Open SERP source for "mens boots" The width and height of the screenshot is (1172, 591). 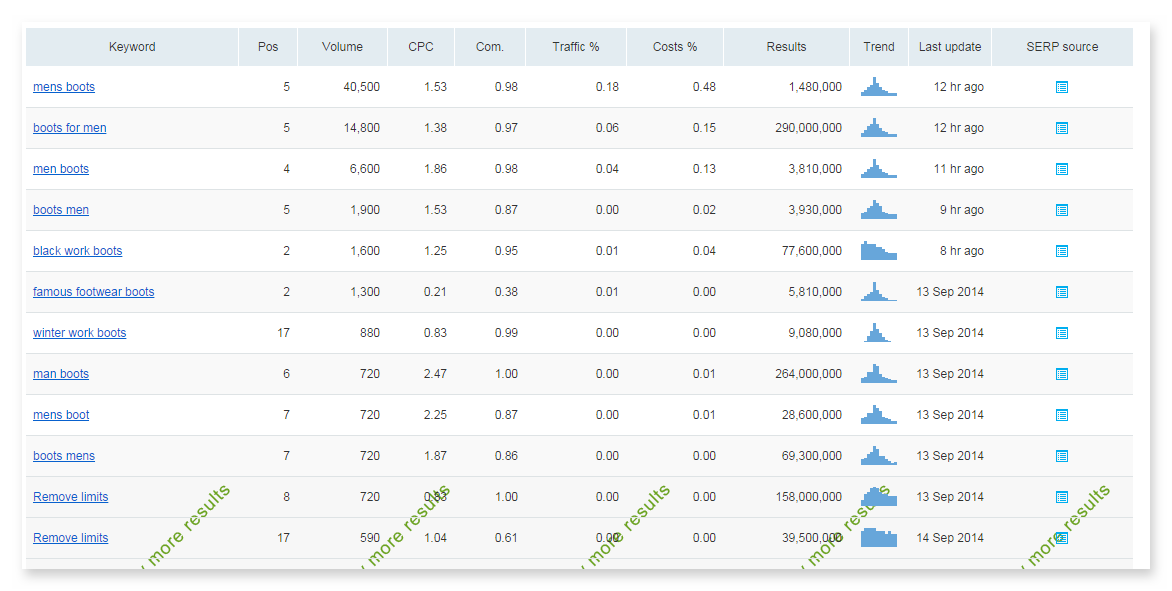tap(1062, 87)
